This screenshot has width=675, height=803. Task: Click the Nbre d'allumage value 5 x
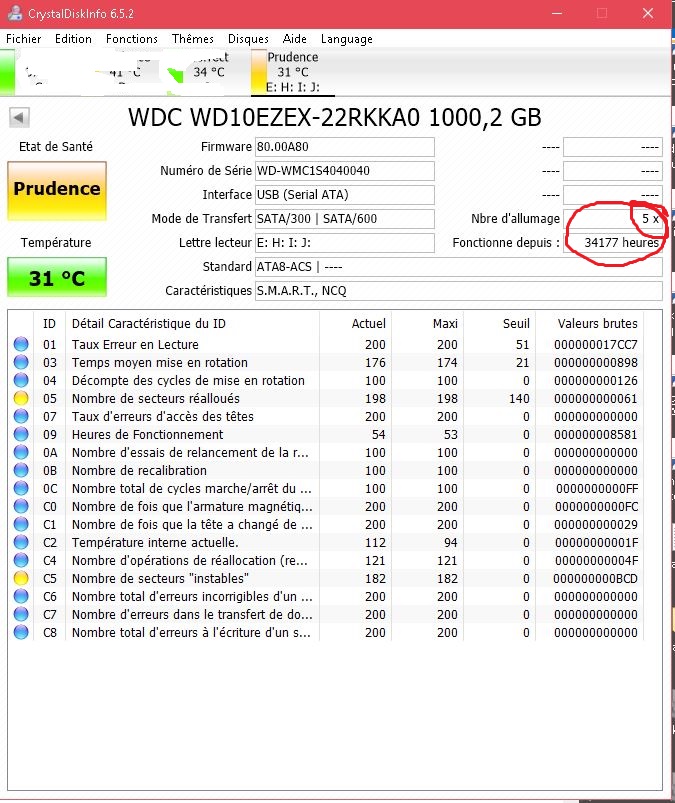[x=613, y=219]
